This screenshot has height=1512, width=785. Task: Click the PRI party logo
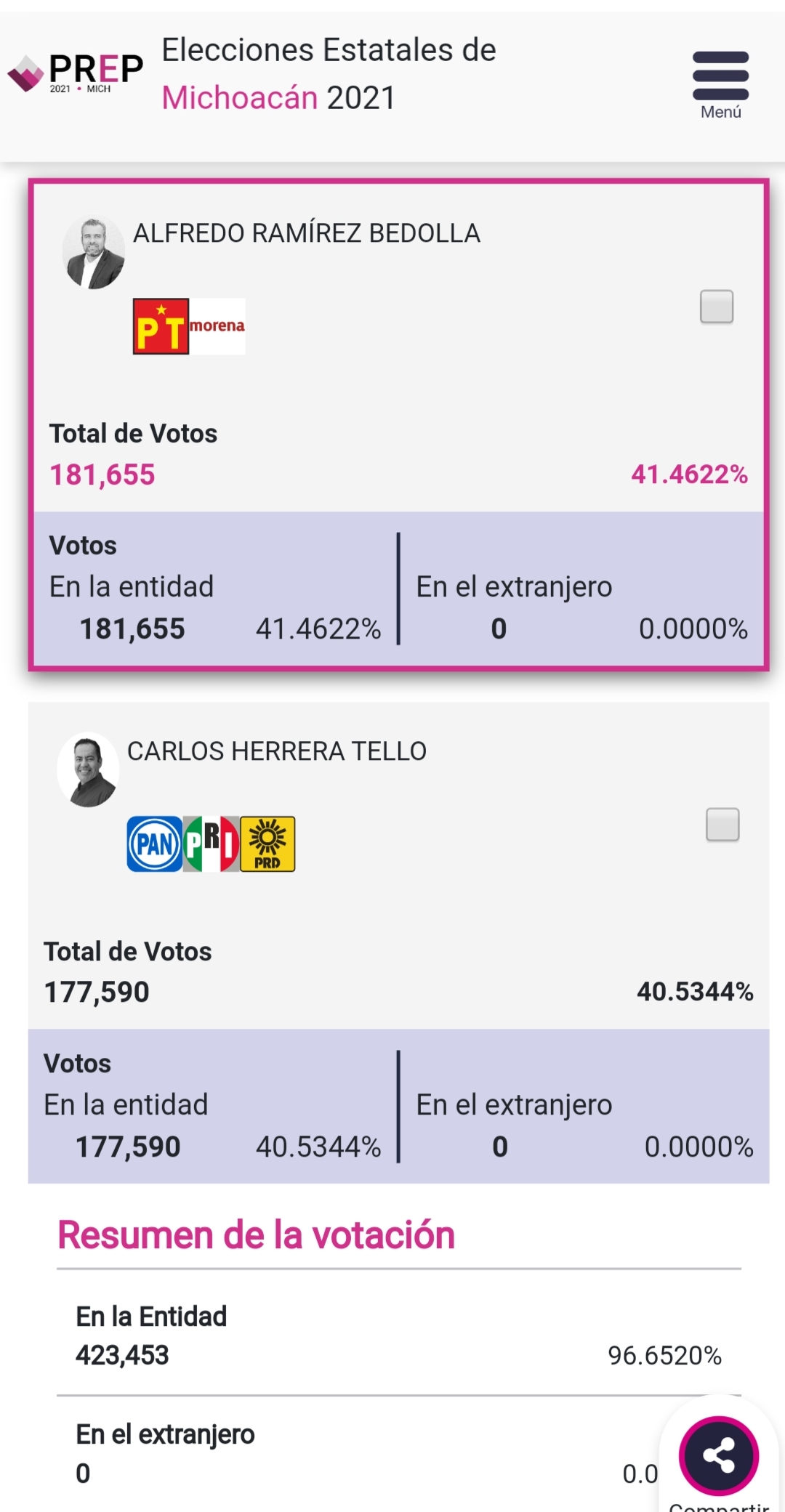(212, 844)
